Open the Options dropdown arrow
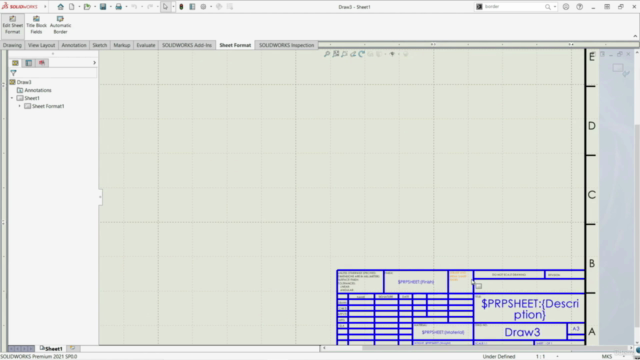Viewport: 640px width, 360px height. pyautogui.click(x=211, y=7)
